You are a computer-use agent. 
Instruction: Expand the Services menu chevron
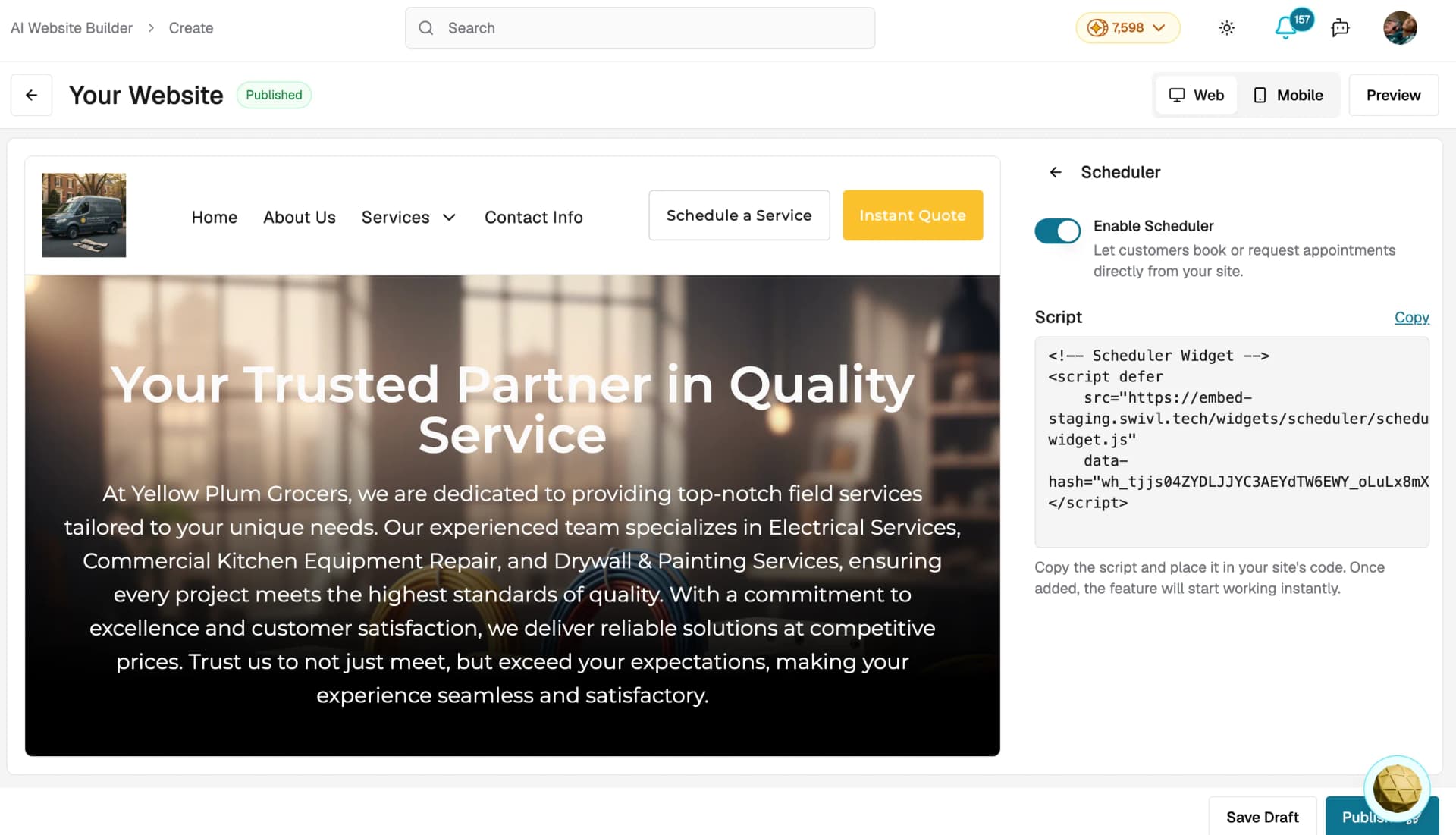click(x=449, y=218)
